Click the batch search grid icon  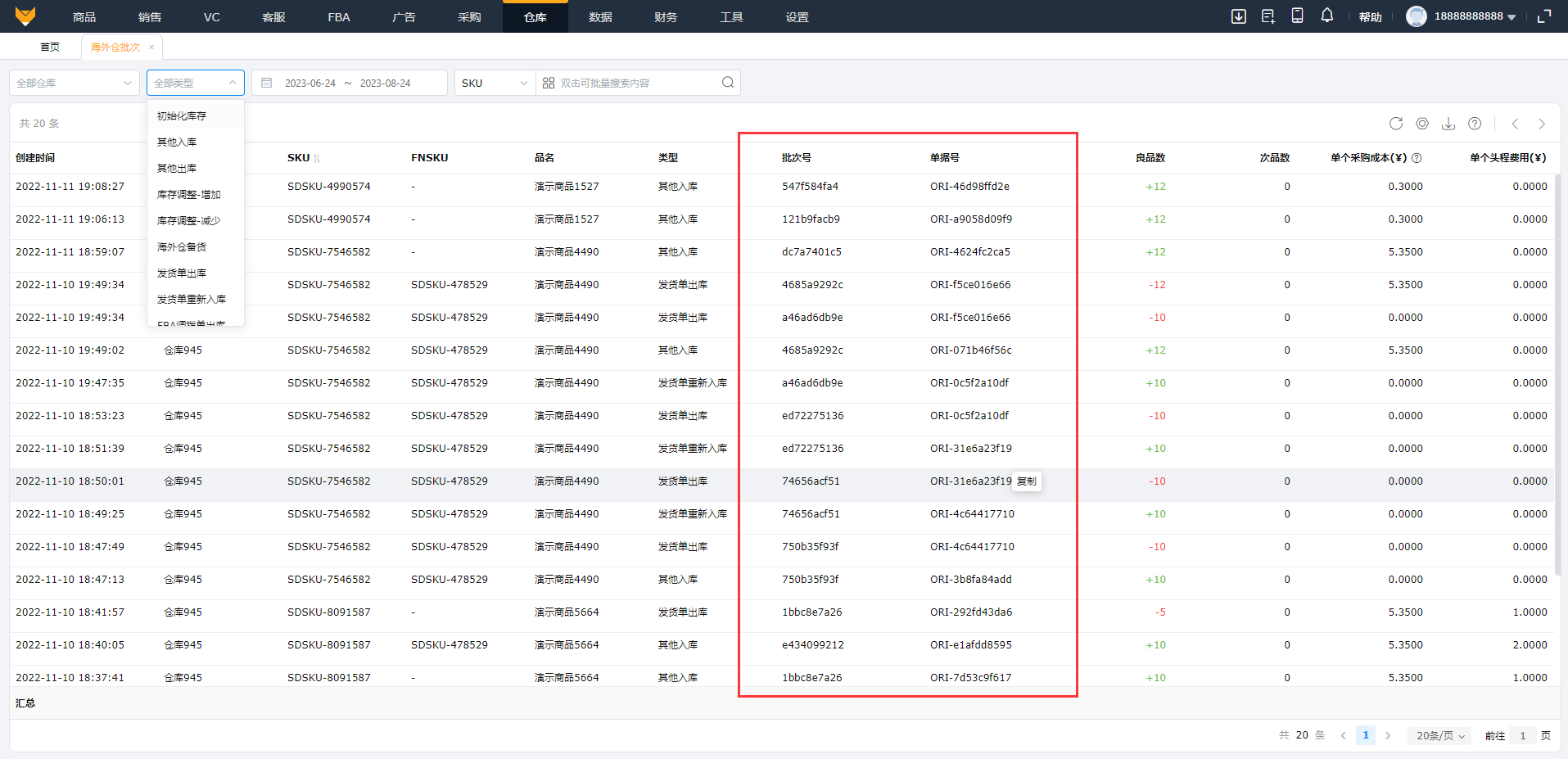tap(549, 83)
